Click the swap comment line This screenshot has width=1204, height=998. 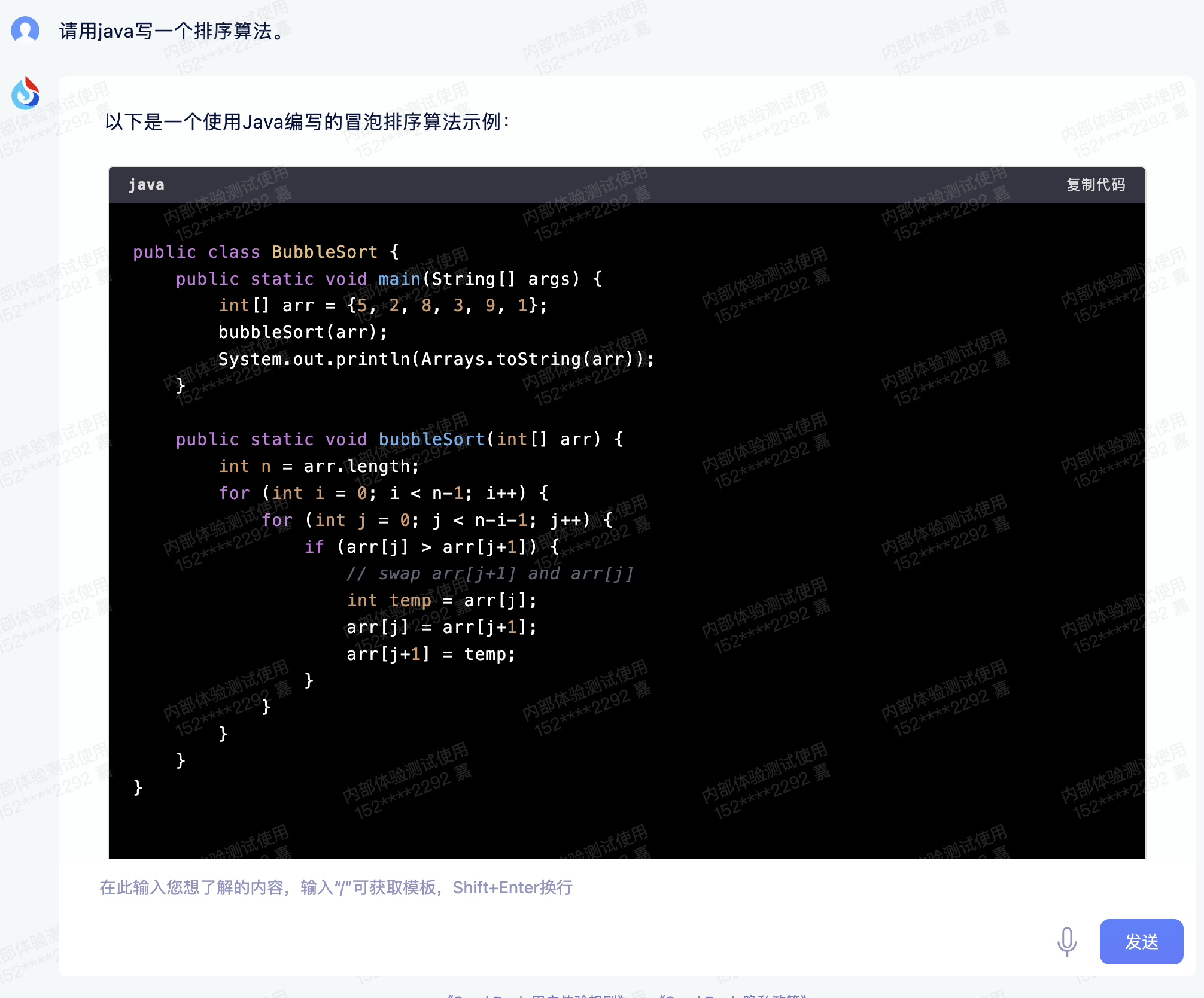(490, 574)
